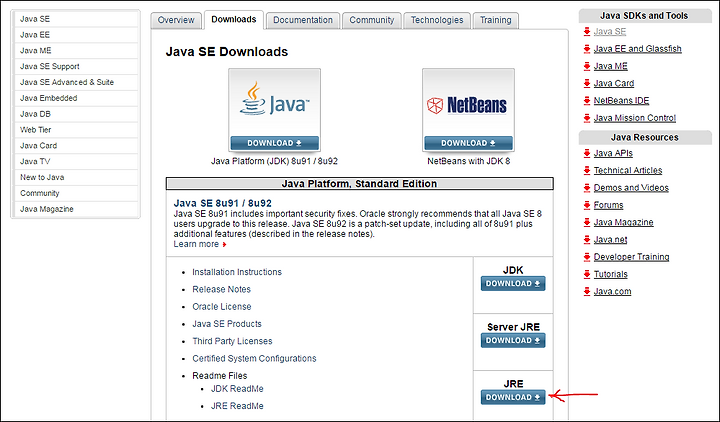720x422 pixels.
Task: Download NetBeans with JDK 8
Action: pyautogui.click(x=468, y=143)
